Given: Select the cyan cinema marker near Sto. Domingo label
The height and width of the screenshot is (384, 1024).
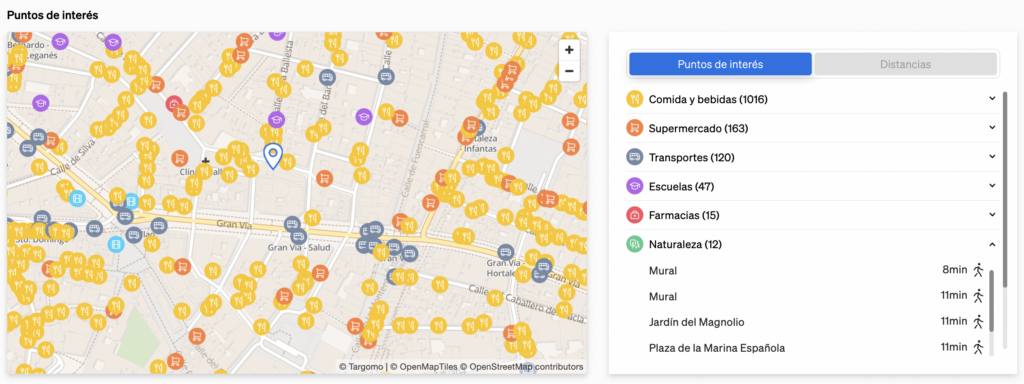Looking at the screenshot, I should tap(116, 244).
